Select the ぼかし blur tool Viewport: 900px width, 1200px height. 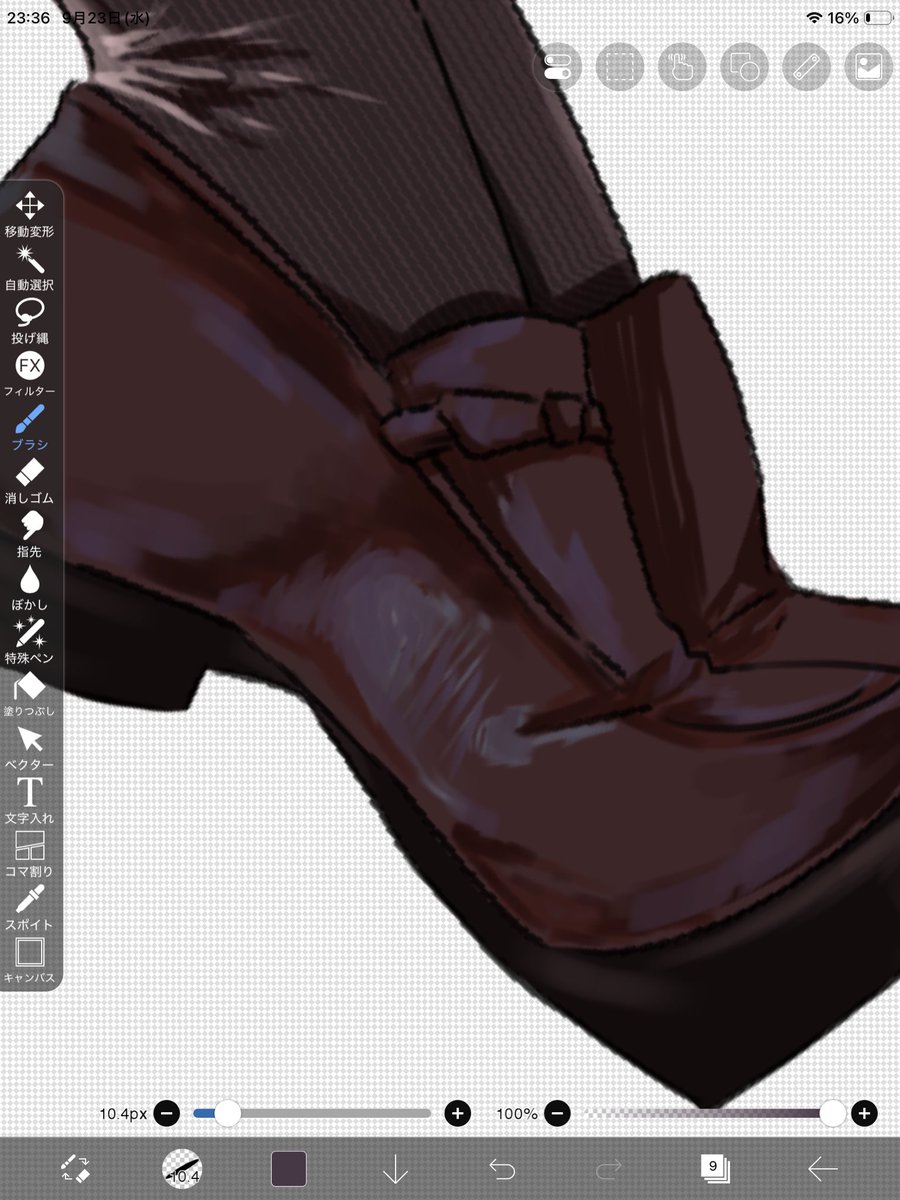pyautogui.click(x=30, y=588)
